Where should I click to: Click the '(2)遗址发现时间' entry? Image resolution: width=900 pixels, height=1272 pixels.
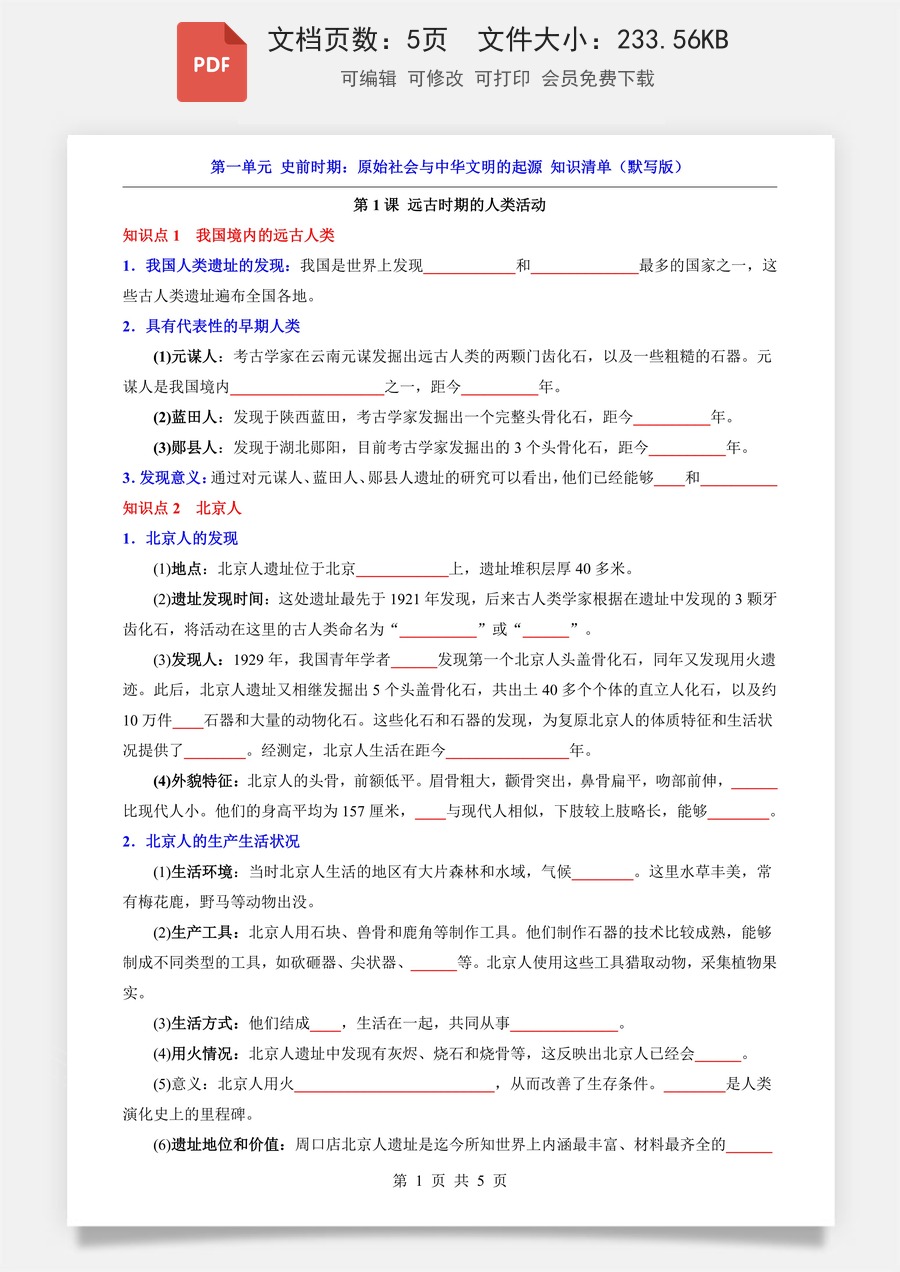tap(211, 600)
